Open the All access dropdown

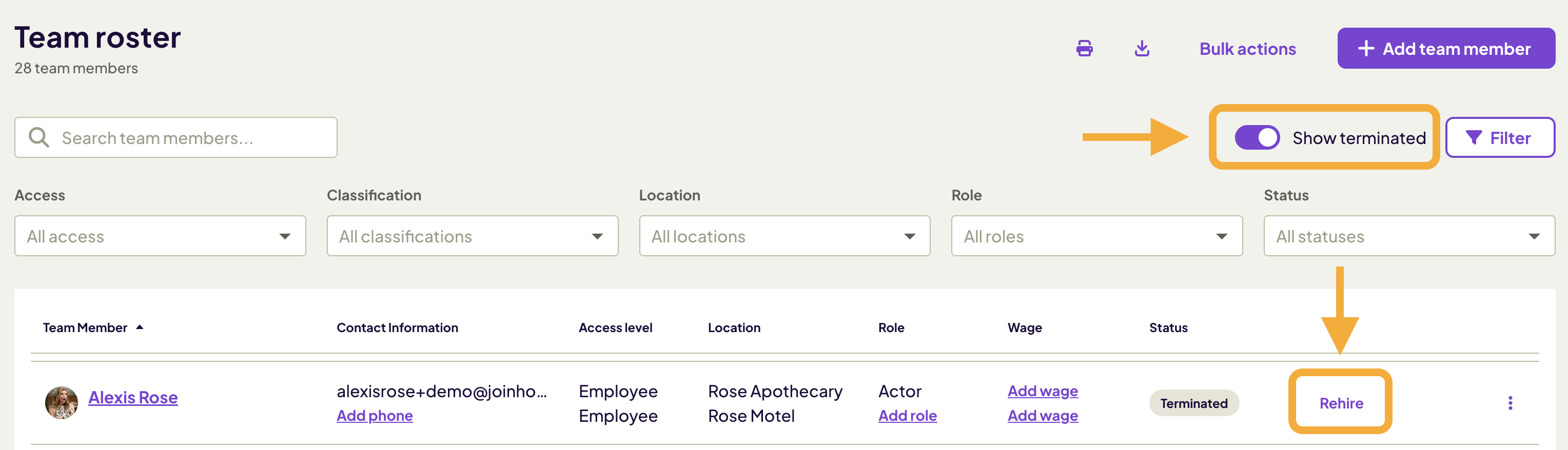[160, 236]
